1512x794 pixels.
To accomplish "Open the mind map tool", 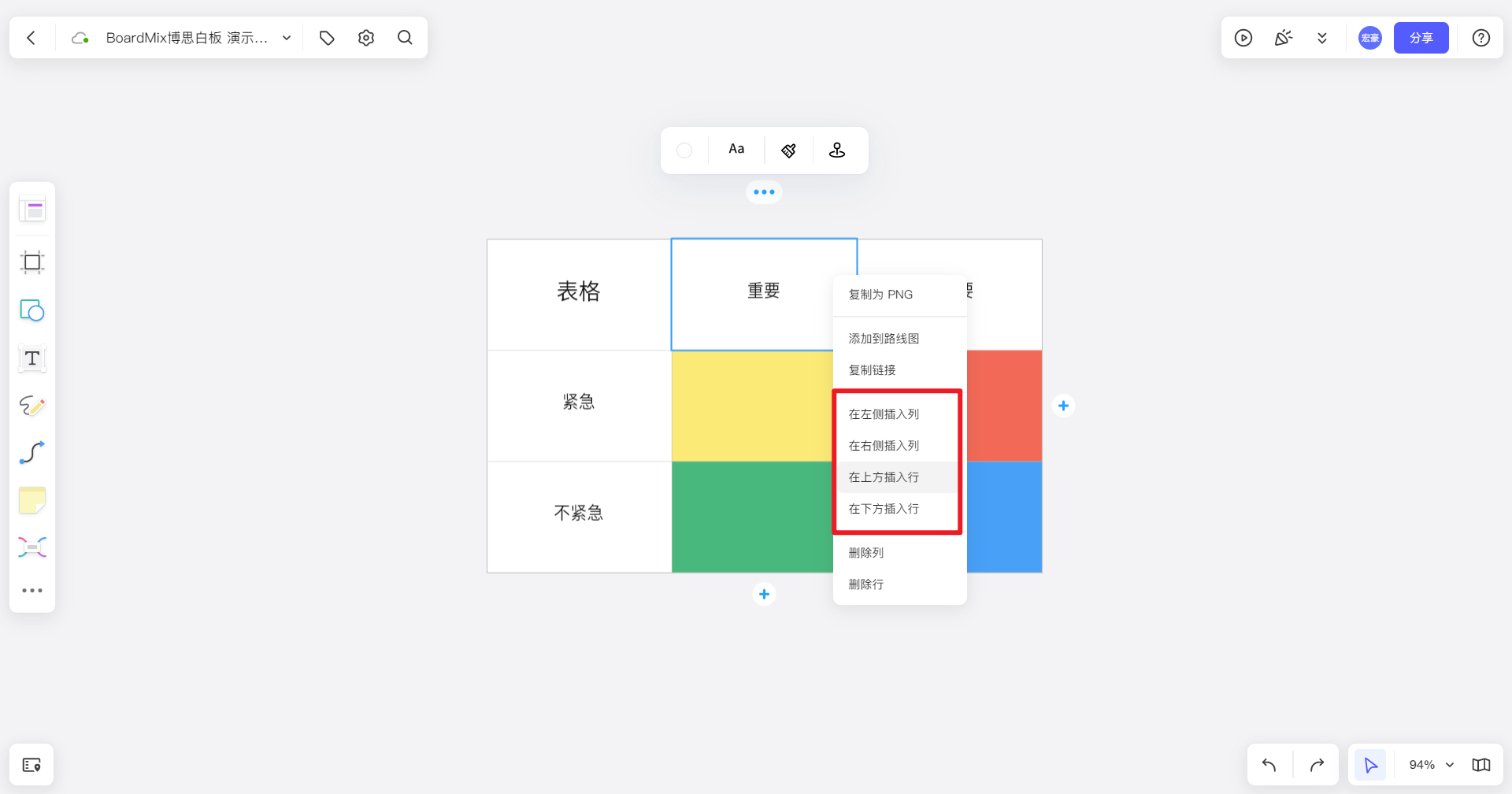I will [x=31, y=547].
